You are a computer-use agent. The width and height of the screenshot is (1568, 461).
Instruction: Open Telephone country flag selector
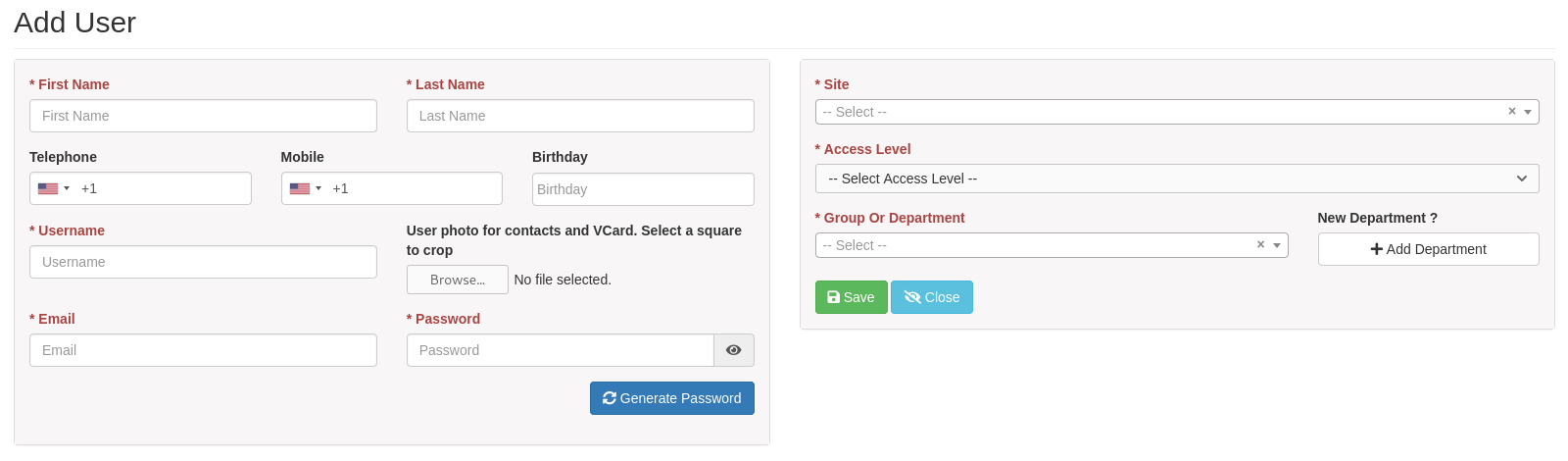pyautogui.click(x=54, y=188)
